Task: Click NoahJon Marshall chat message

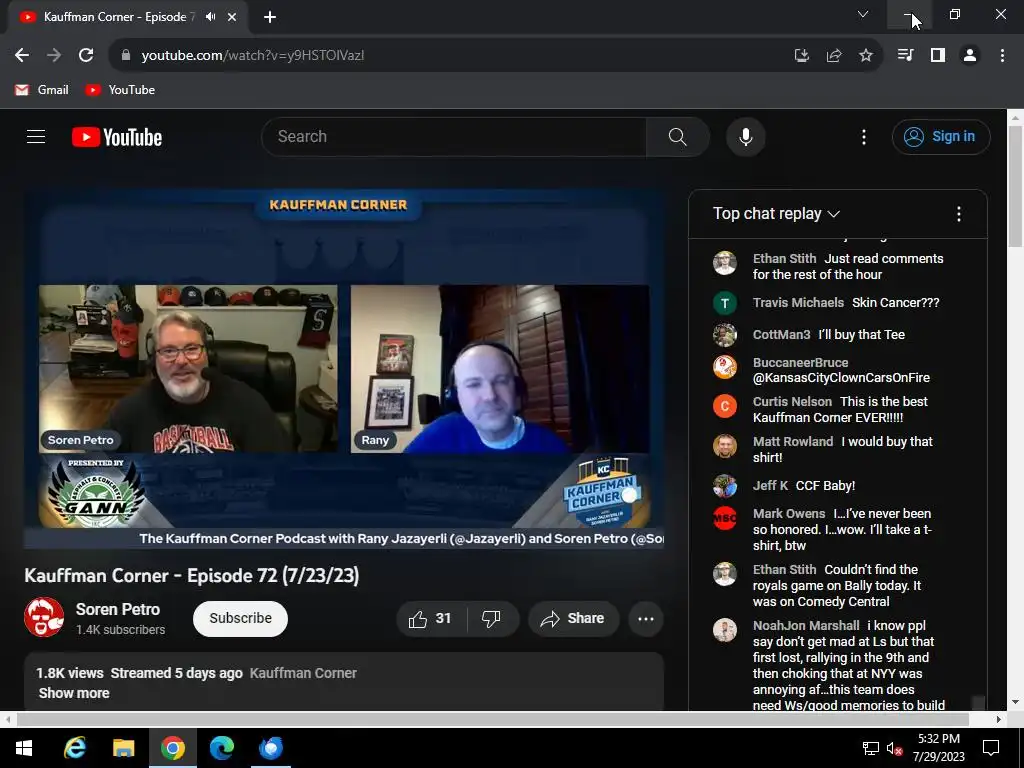Action: (x=838, y=665)
